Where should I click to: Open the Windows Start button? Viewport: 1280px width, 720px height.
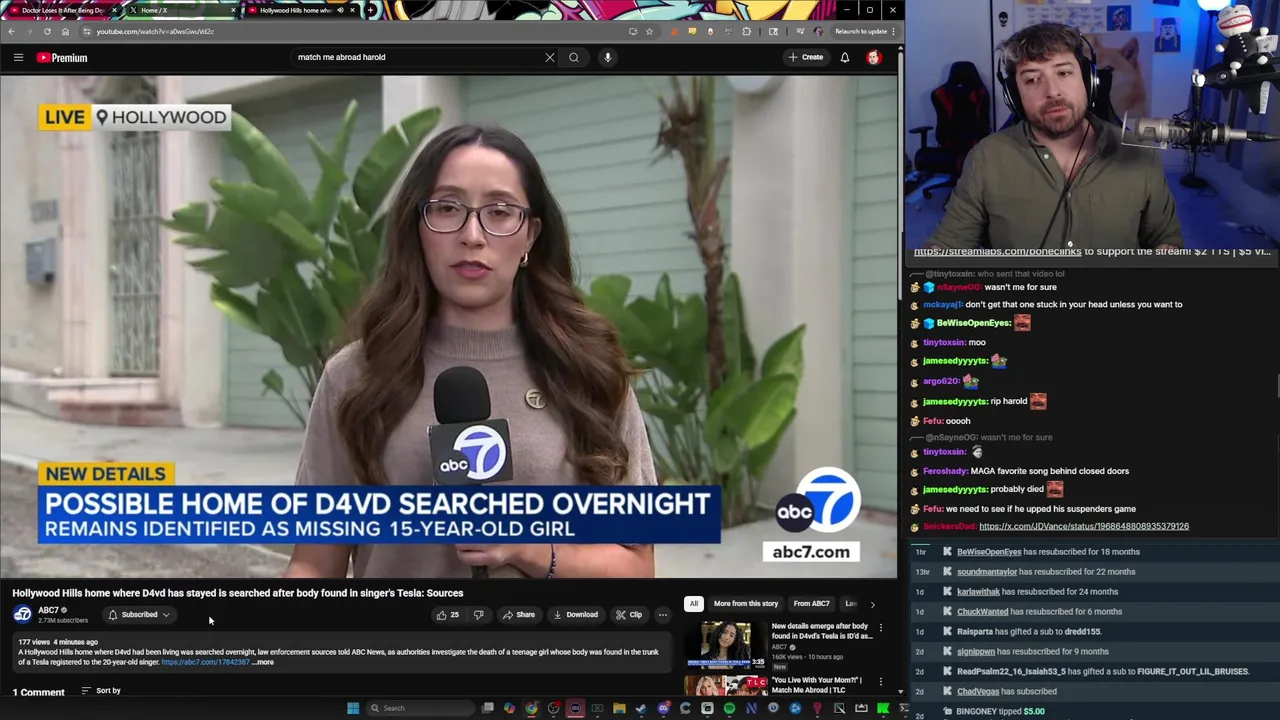click(353, 708)
